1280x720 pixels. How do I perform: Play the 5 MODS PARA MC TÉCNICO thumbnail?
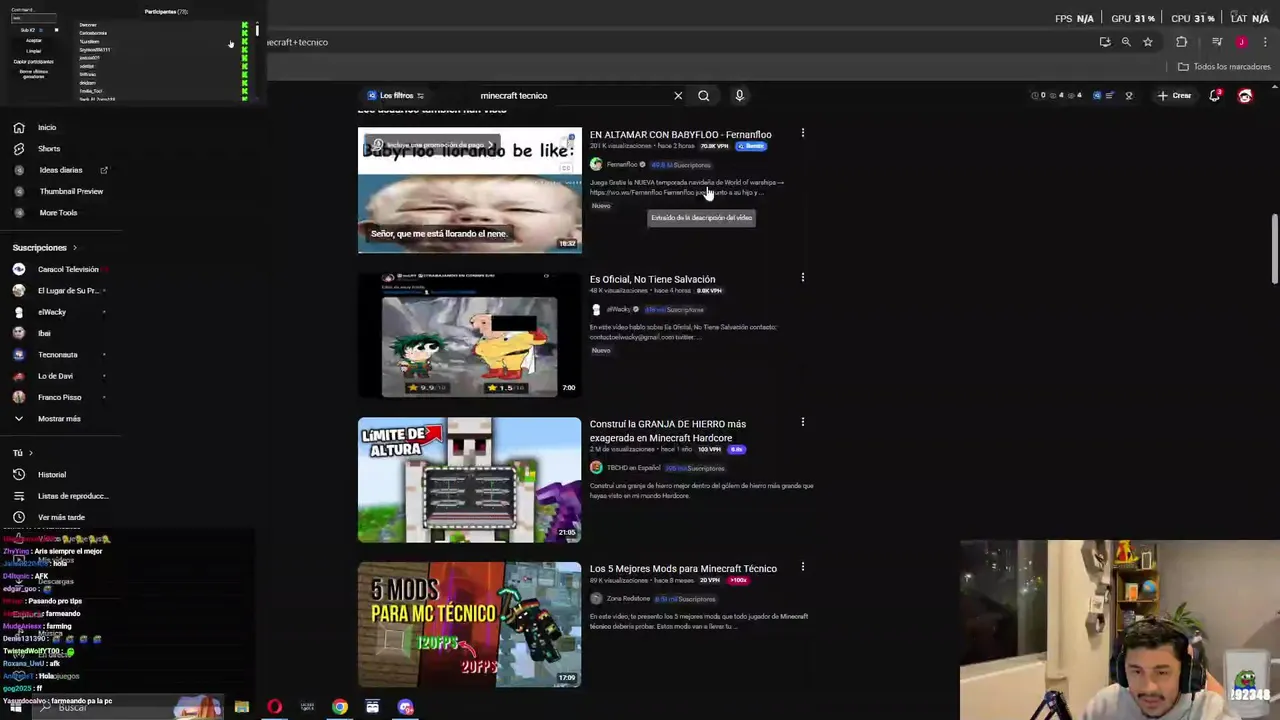point(469,625)
